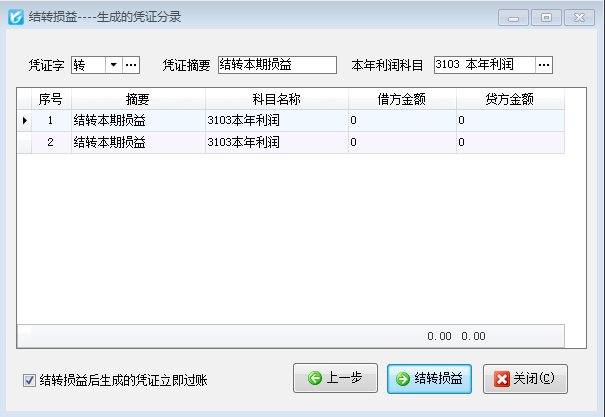Select the 摘要 cell in row 1
The height and width of the screenshot is (417, 605).
click(x=138, y=120)
